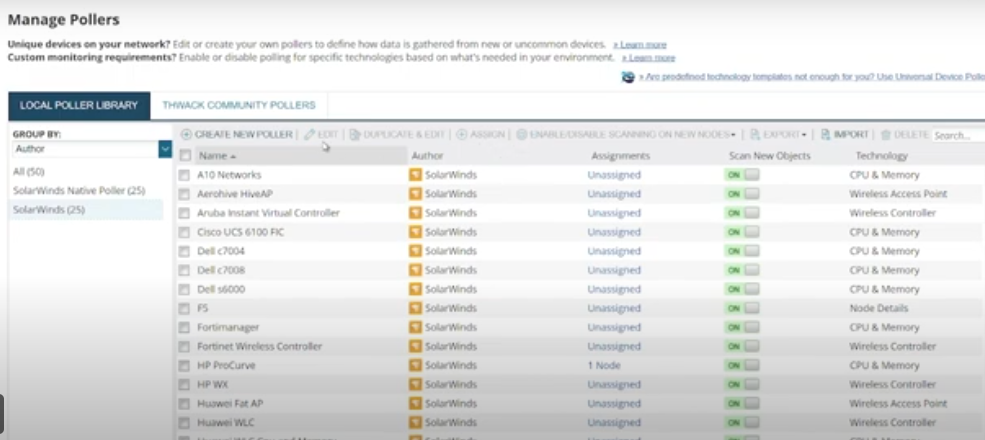Click the Export file icon
The image size is (985, 440).
point(755,135)
